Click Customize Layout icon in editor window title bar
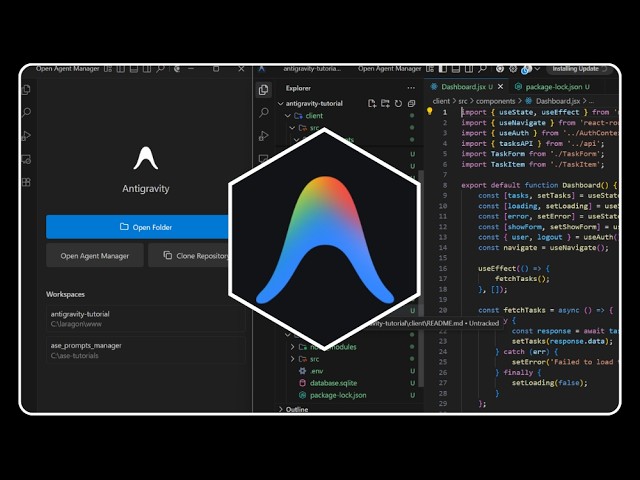 (430, 69)
